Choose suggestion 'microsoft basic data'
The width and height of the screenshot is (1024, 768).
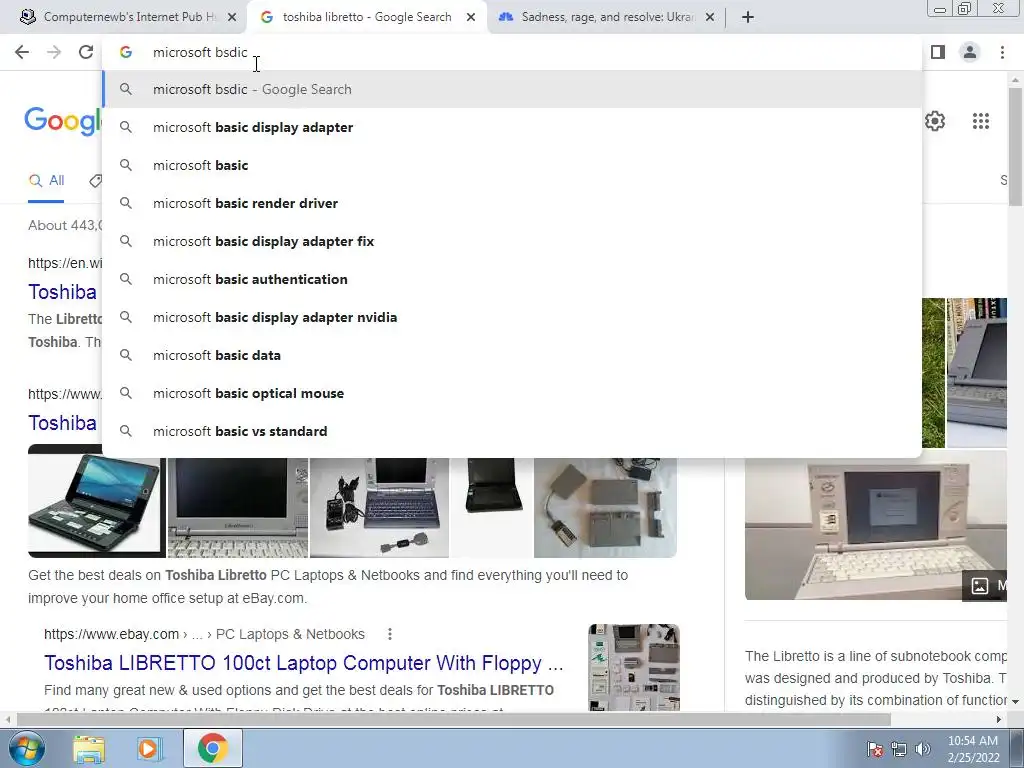coord(513,355)
